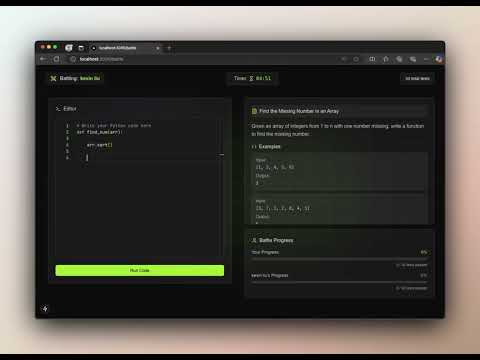Screen dimensions: 480x360
Task: Click the total tests button at top right
Action: (x=417, y=79)
